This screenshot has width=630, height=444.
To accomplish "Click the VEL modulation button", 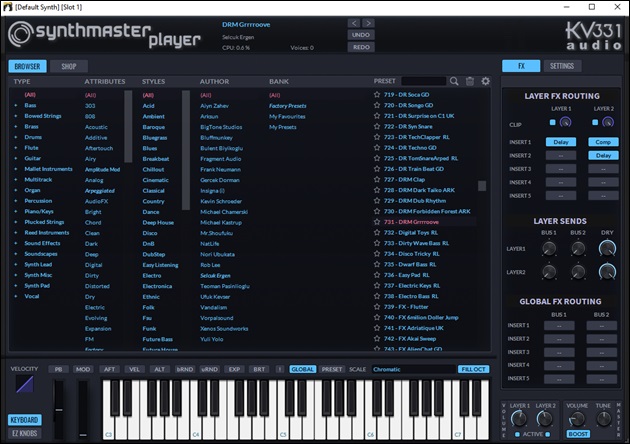I will pyautogui.click(x=134, y=369).
